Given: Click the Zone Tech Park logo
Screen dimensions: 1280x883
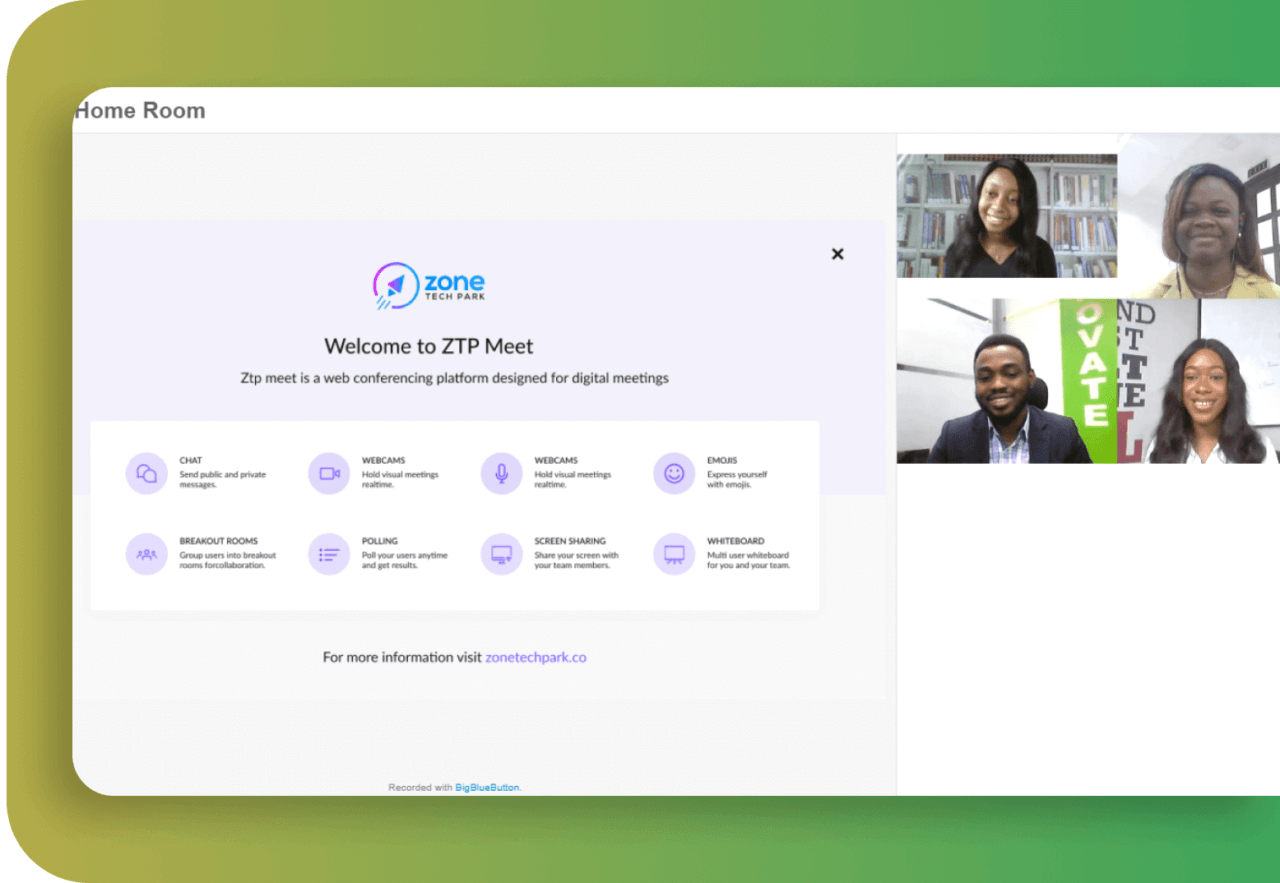Looking at the screenshot, I should point(429,286).
